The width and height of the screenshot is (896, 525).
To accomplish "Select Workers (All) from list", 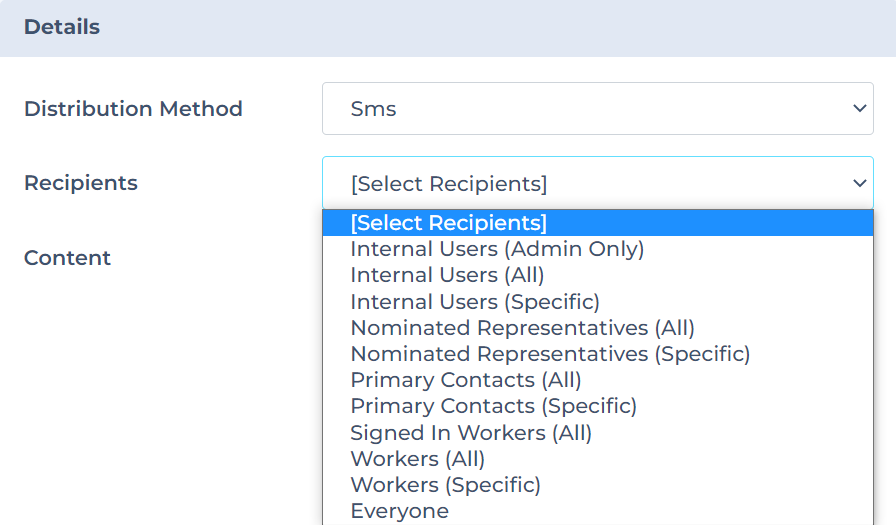I will pyautogui.click(x=417, y=459).
